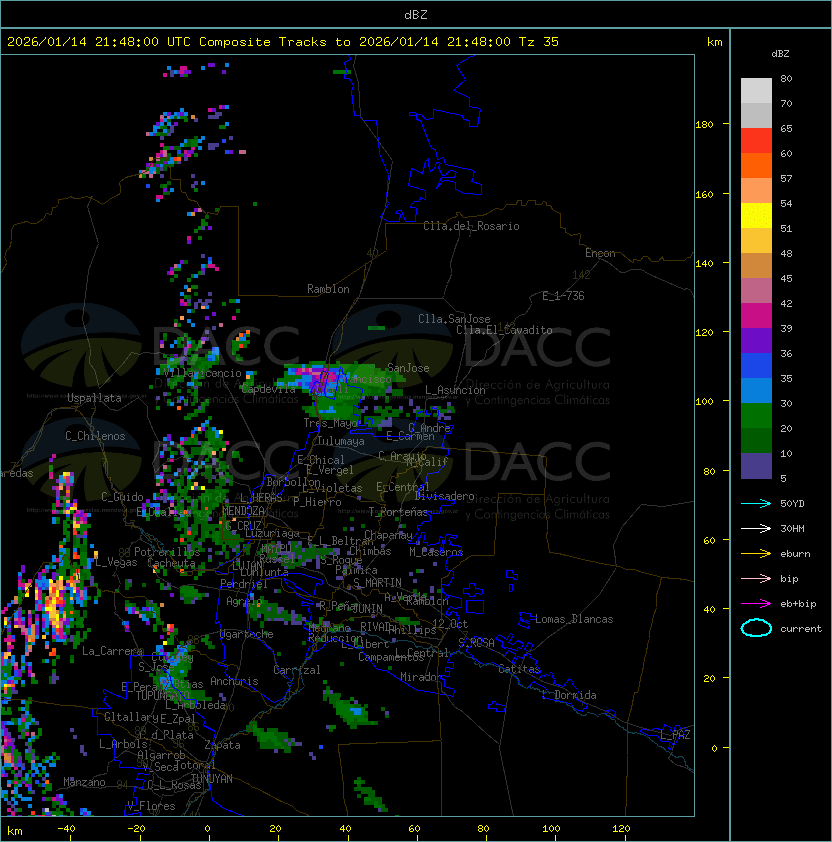Click the 100 km tick on vertical axis
The height and width of the screenshot is (842, 832).
coord(704,402)
